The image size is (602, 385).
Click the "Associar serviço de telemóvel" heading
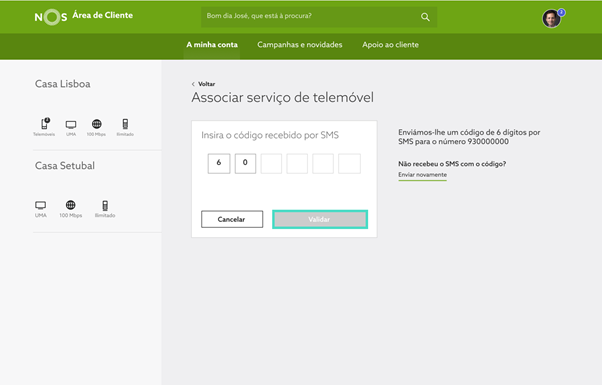pyautogui.click(x=283, y=97)
